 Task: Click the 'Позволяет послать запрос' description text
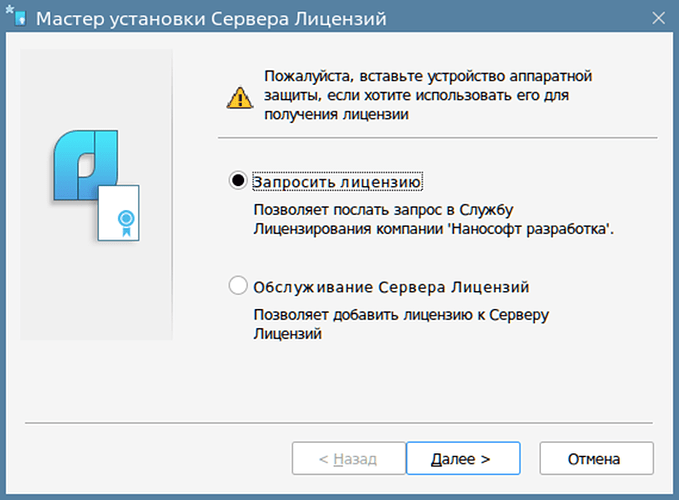(x=433, y=219)
